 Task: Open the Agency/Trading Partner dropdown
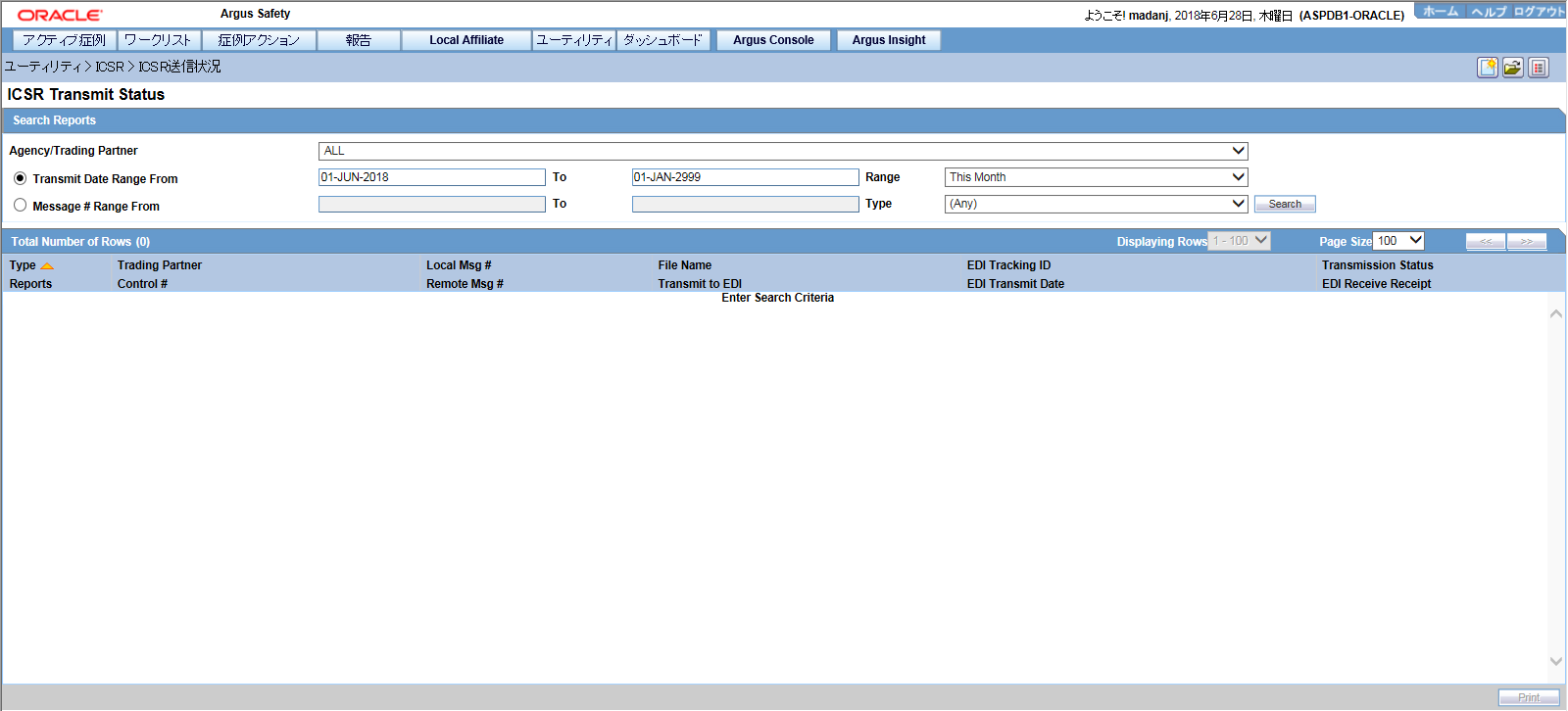[x=783, y=151]
